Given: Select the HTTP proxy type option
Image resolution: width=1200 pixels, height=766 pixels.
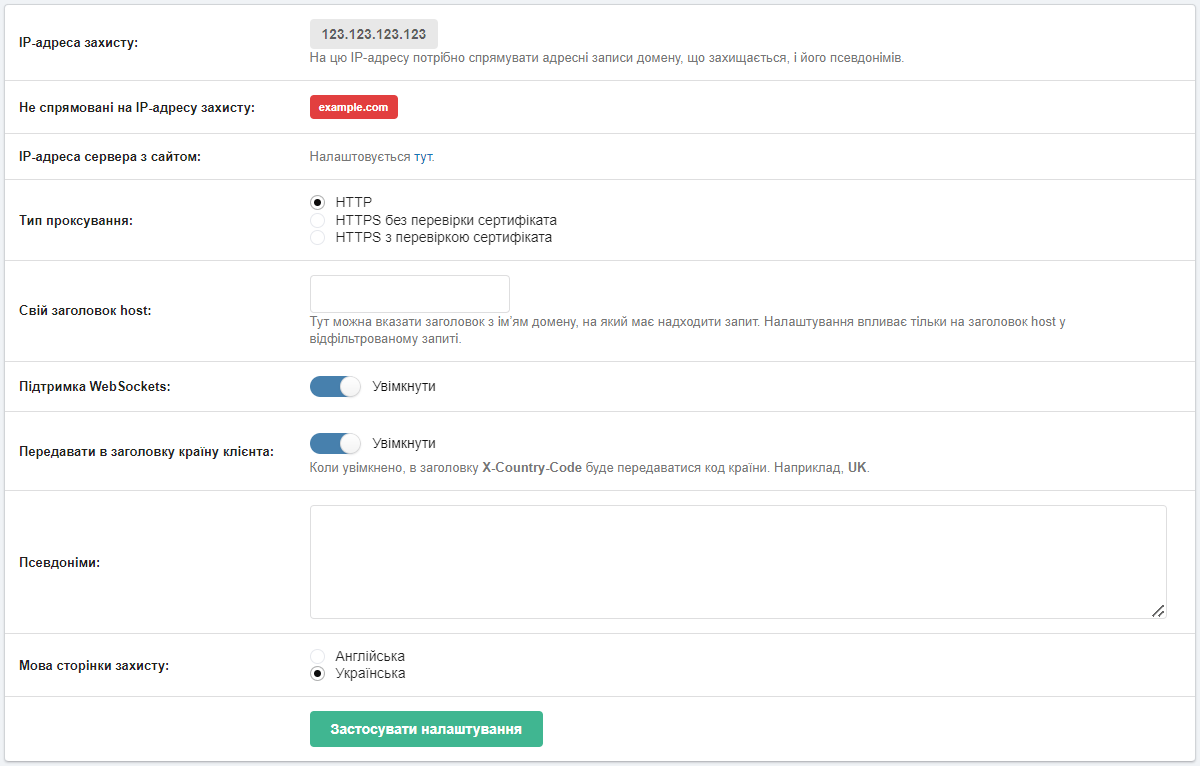Looking at the screenshot, I should [318, 202].
